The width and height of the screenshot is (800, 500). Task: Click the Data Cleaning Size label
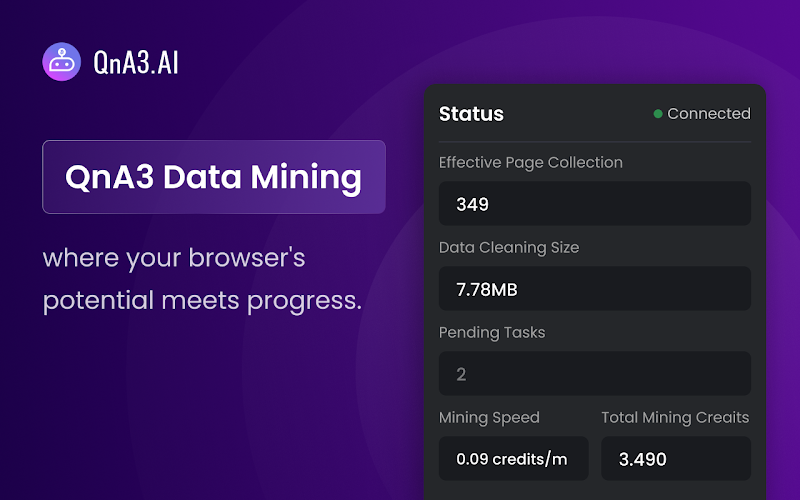509,247
